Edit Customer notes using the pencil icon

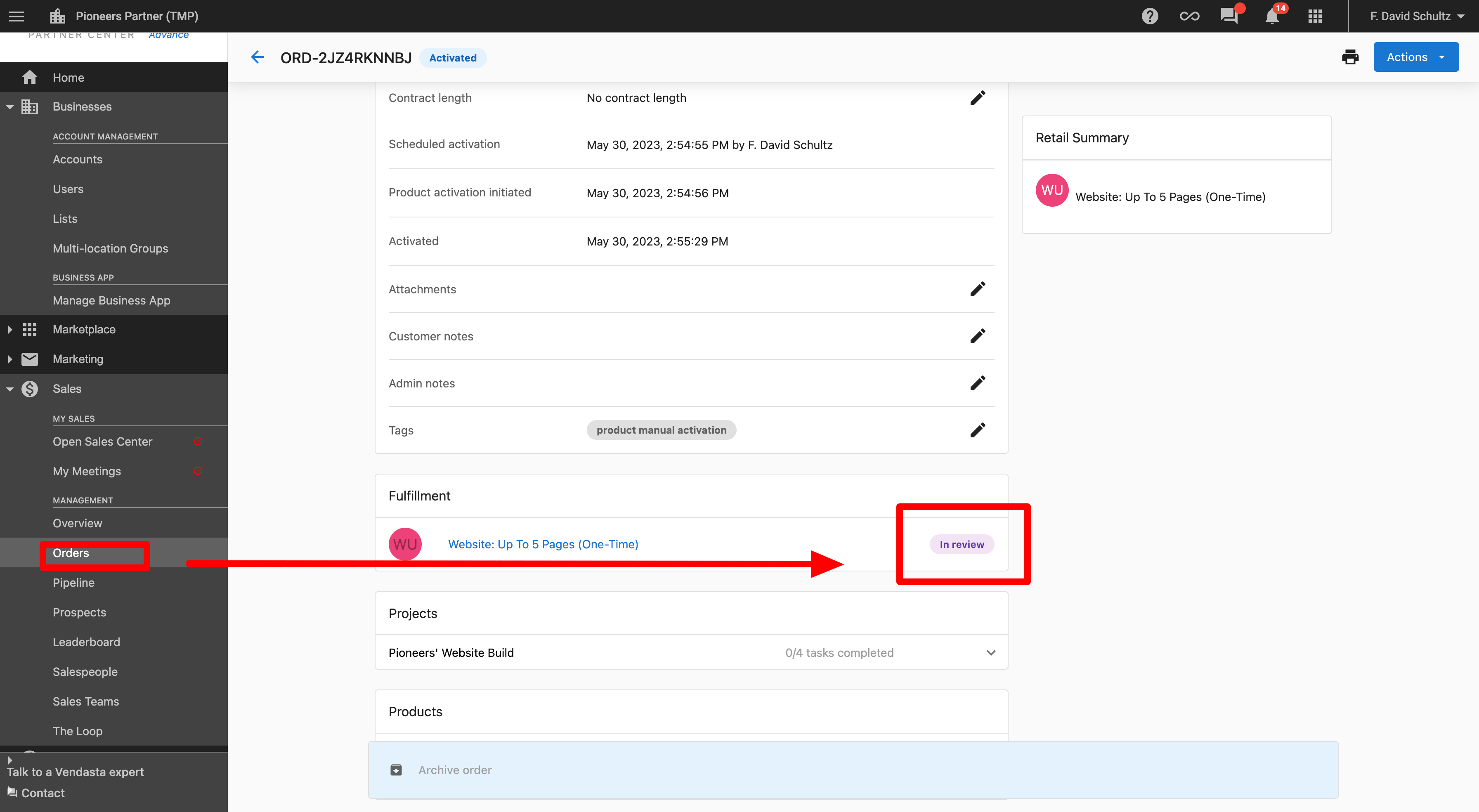(978, 336)
